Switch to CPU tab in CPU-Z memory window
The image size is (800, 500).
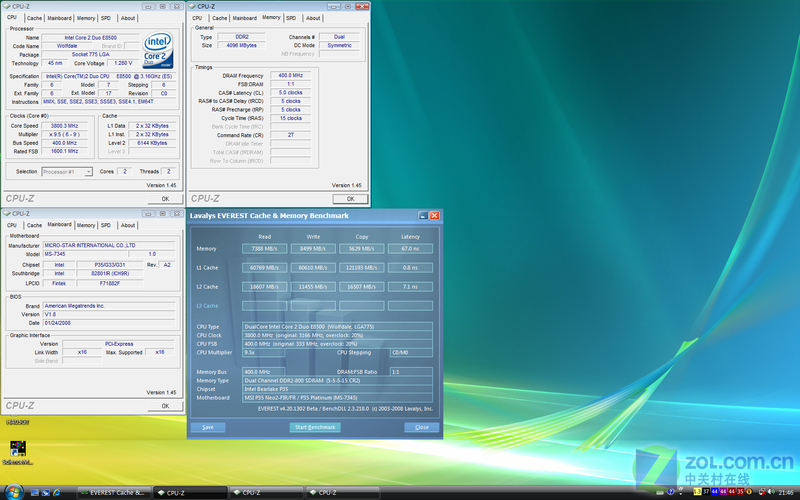197,18
